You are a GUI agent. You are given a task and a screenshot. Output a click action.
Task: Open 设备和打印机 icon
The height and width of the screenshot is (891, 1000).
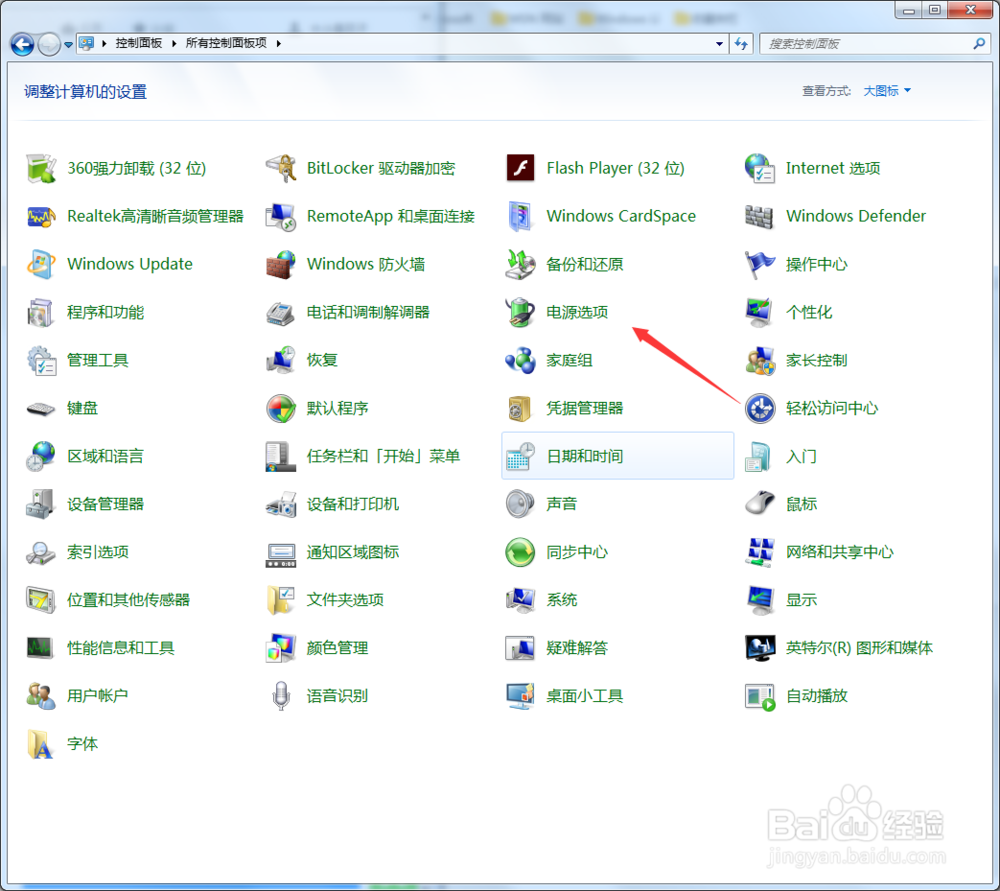[281, 504]
